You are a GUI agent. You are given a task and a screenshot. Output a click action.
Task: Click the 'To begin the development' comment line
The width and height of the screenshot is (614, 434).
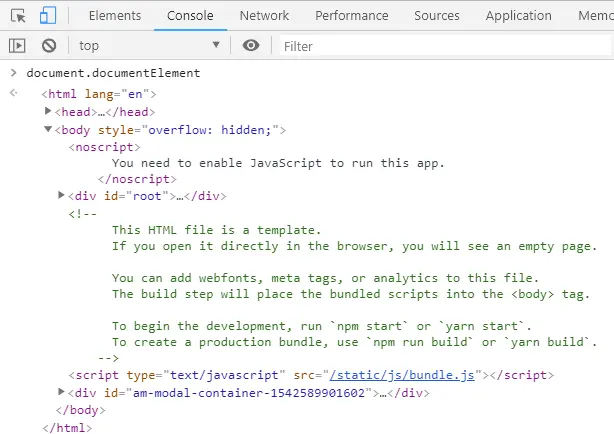tap(321, 326)
